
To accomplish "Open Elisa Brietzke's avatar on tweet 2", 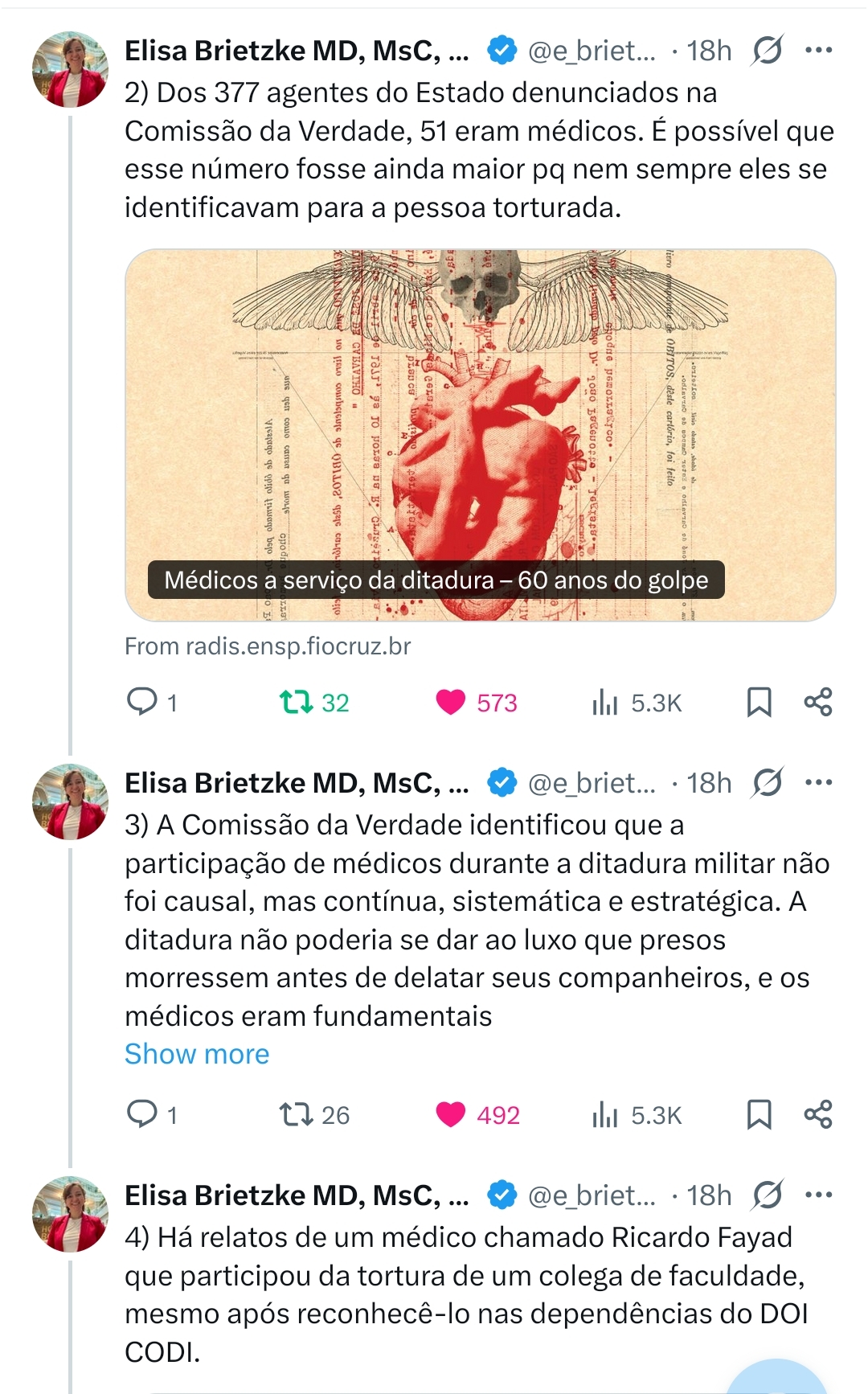I will click(x=70, y=70).
